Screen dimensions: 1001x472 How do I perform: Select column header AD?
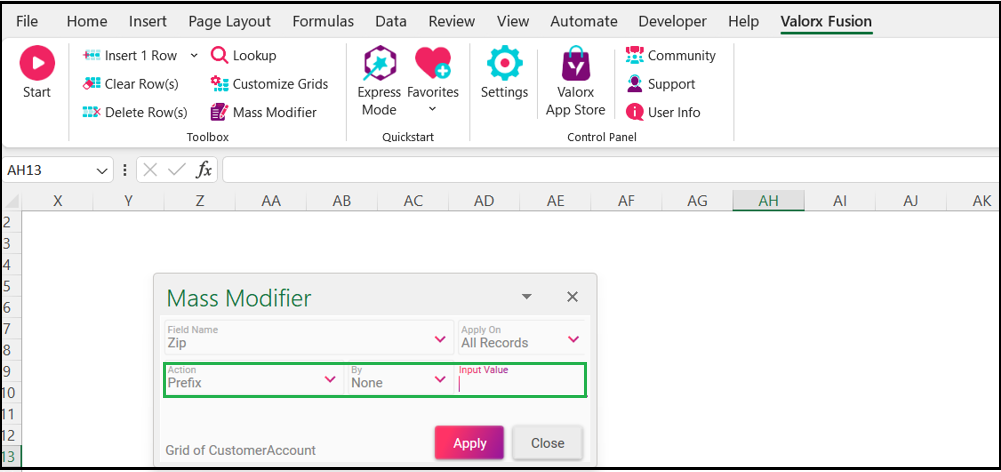[x=485, y=201]
